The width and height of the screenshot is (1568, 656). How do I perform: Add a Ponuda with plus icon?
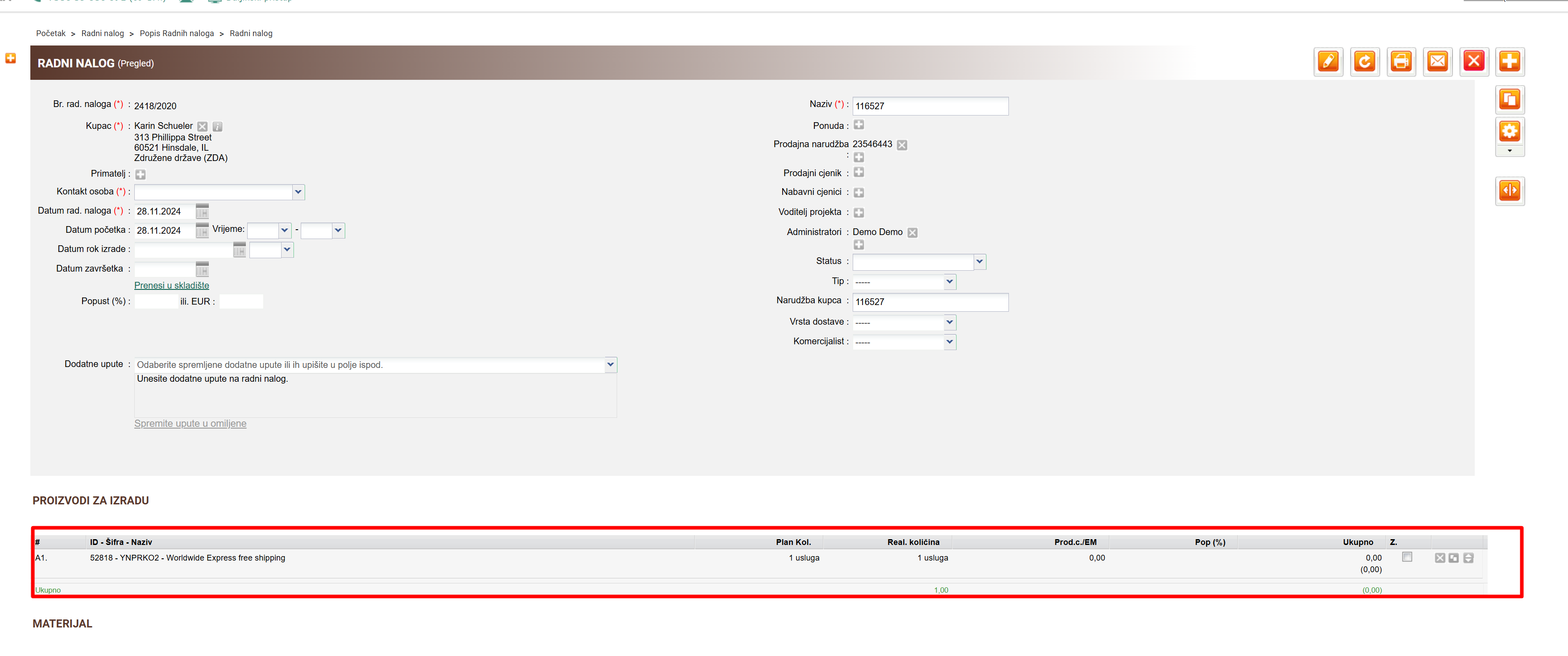point(858,125)
